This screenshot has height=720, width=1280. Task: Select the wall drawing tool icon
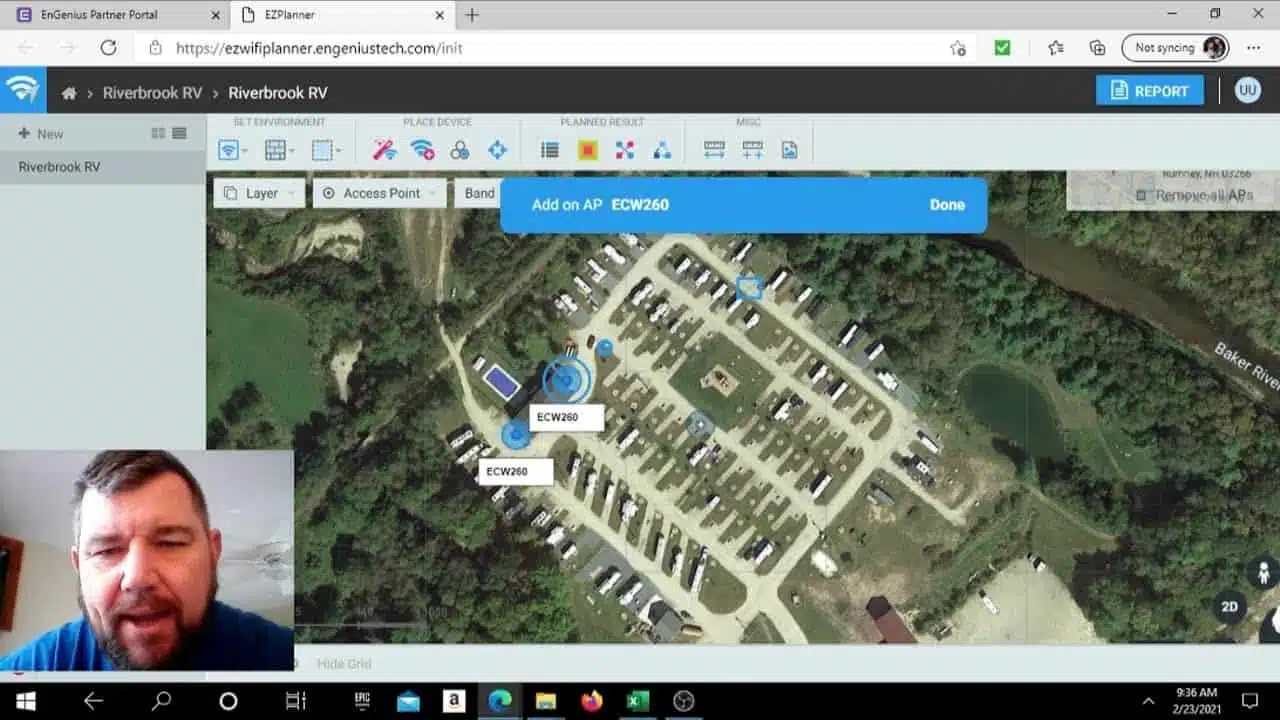click(275, 150)
